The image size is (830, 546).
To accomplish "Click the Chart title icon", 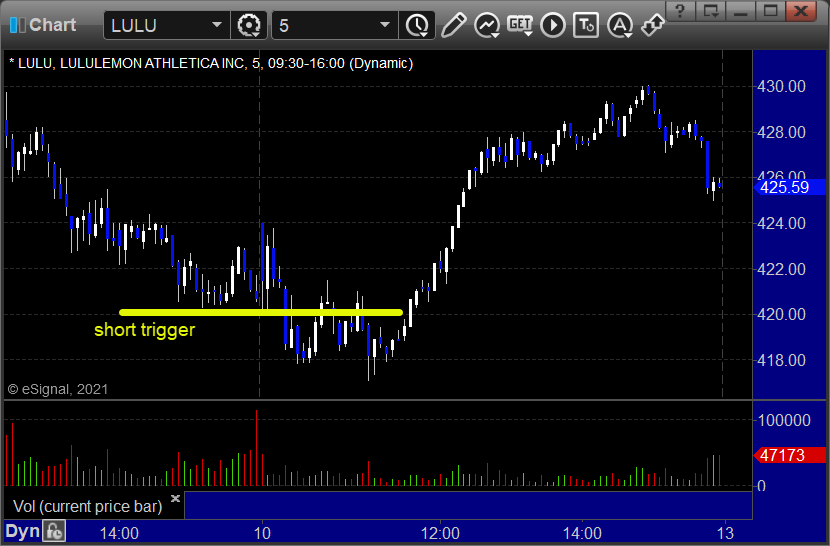I will (17, 25).
